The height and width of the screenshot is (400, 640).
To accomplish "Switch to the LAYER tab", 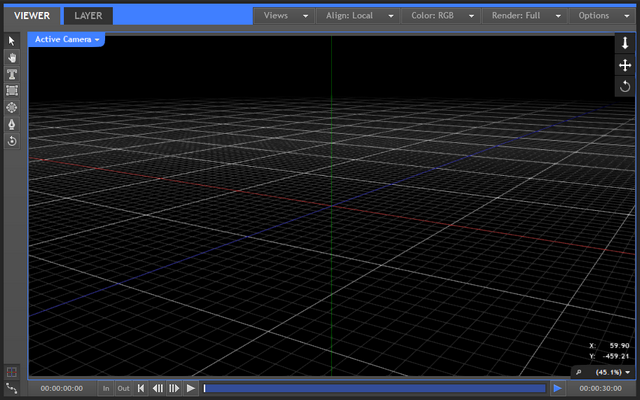I will coord(88,16).
